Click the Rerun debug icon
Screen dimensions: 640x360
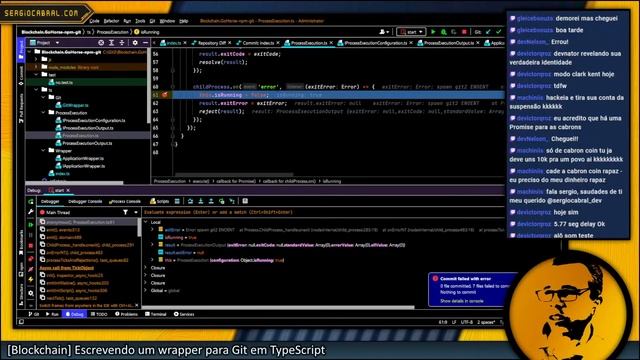point(31,202)
